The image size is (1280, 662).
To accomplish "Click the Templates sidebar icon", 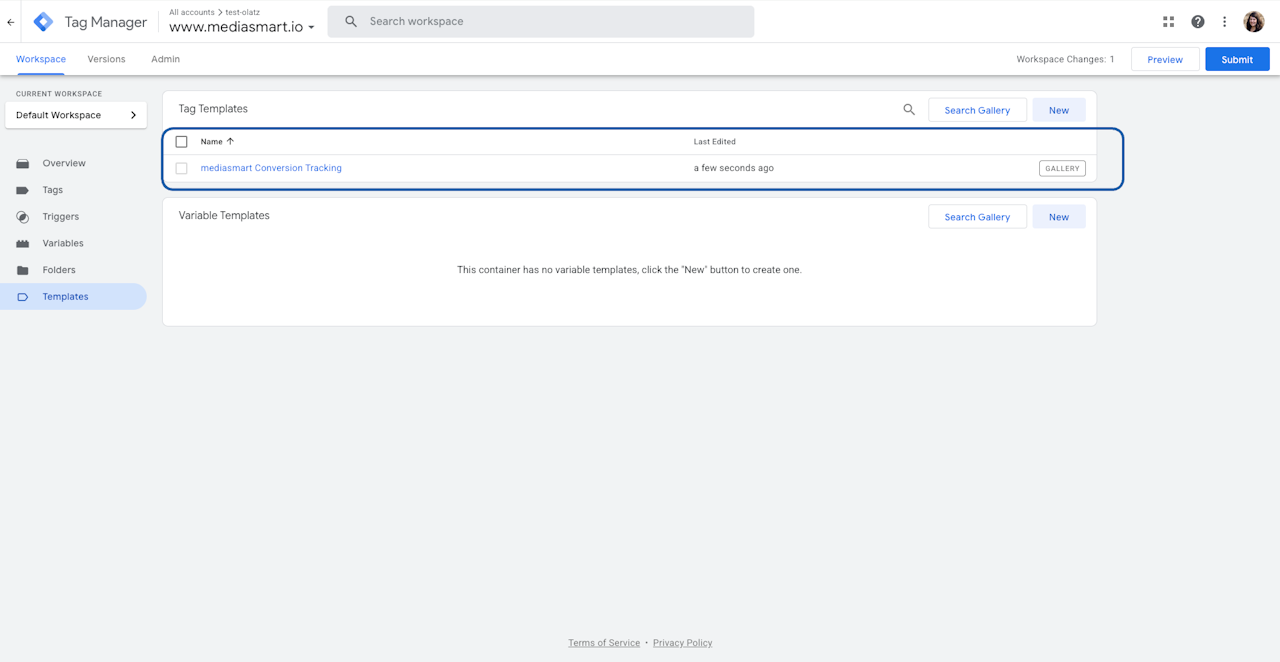I will (23, 297).
